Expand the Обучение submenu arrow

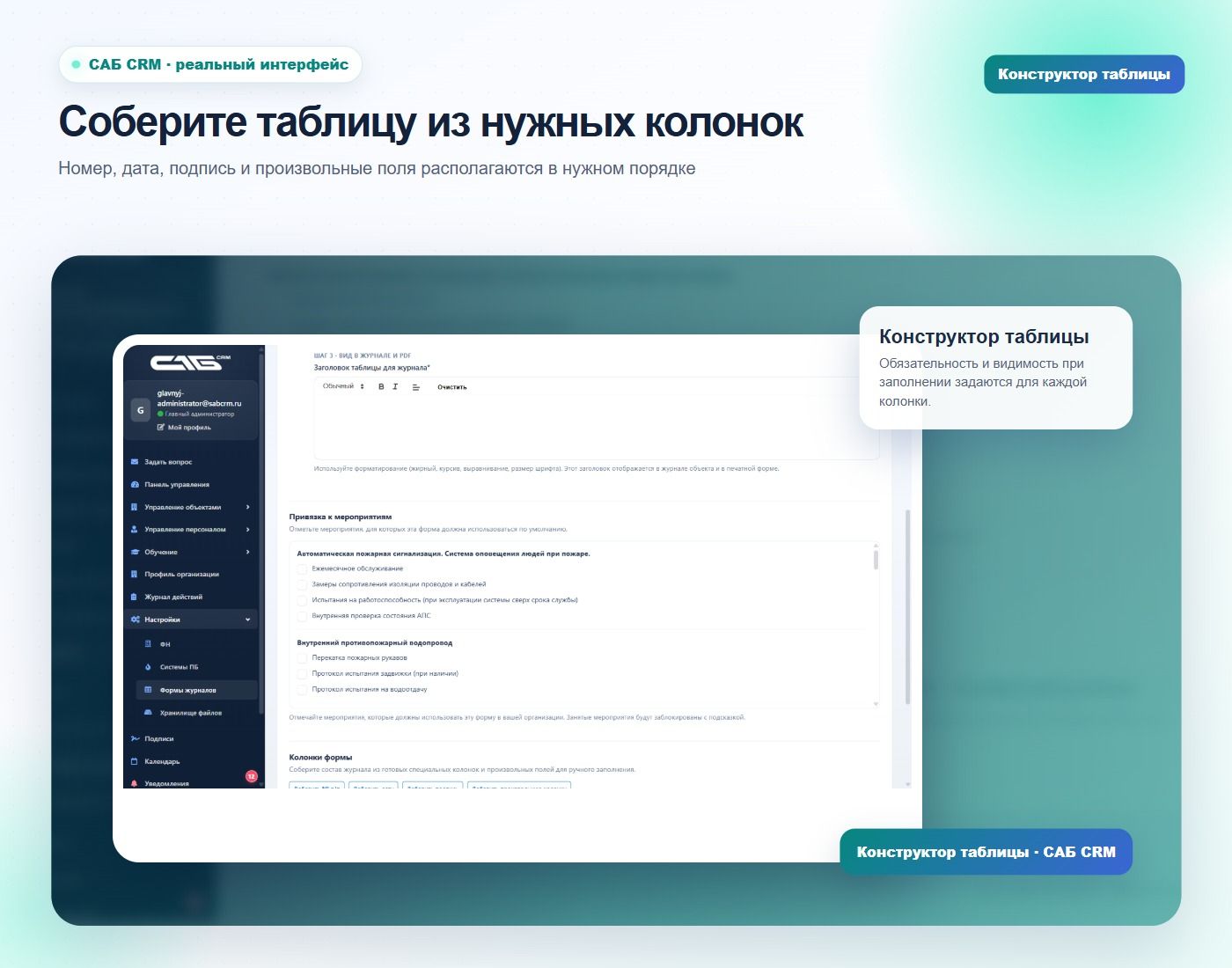(248, 553)
